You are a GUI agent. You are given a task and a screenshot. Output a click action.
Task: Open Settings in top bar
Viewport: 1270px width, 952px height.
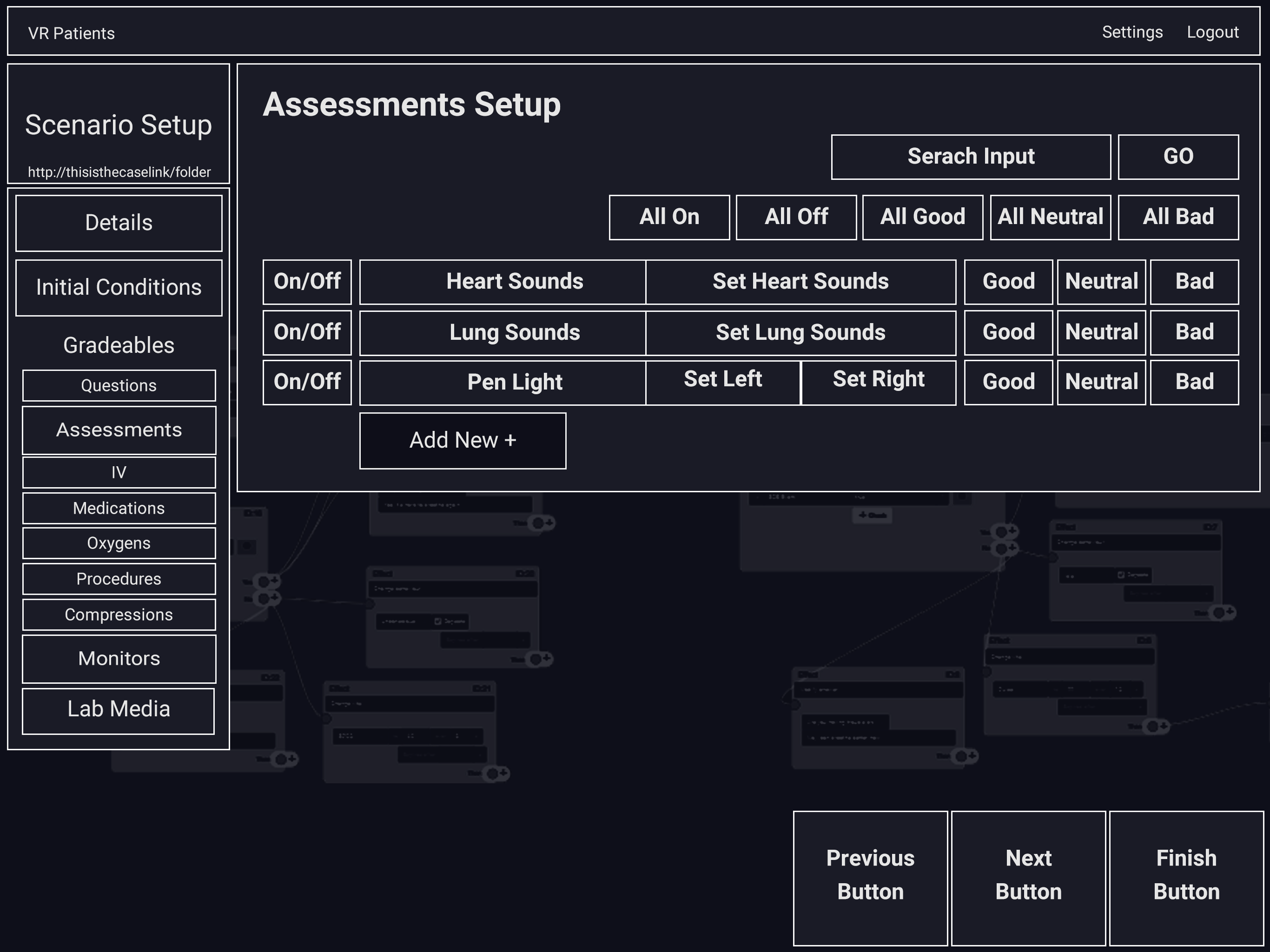coord(1132,32)
